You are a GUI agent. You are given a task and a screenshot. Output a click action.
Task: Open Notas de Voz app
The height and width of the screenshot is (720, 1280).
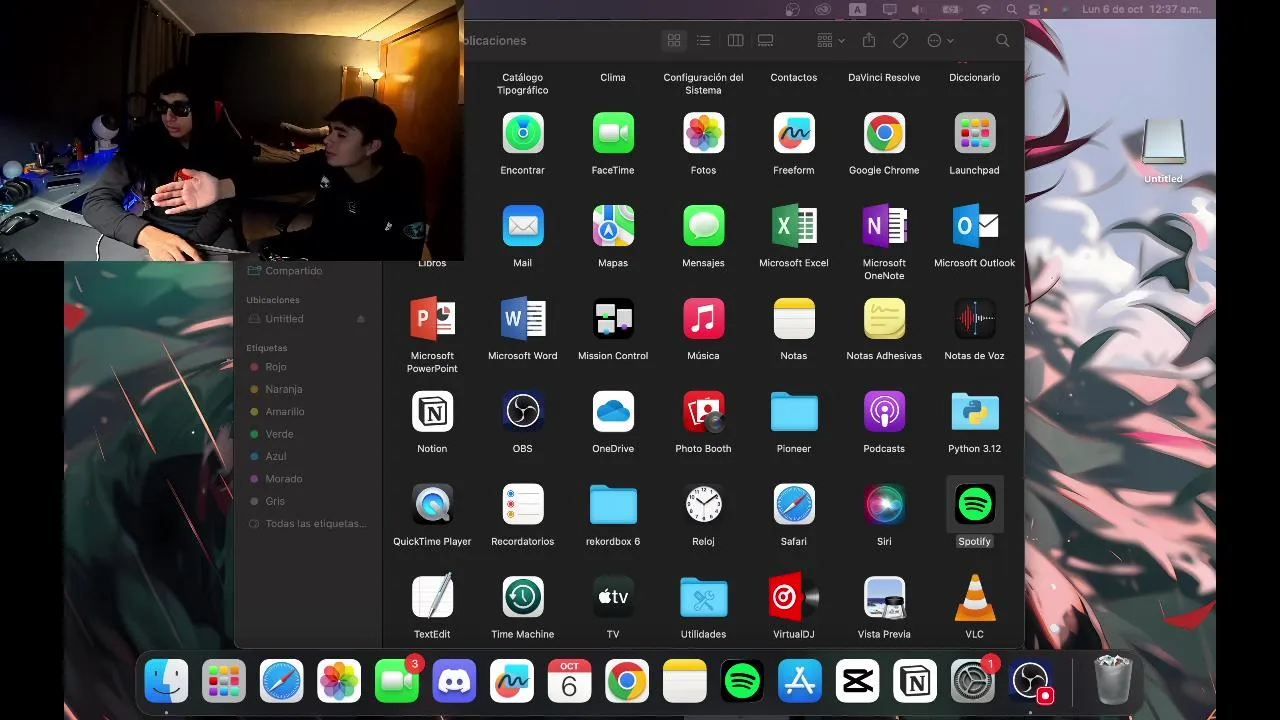point(975,319)
